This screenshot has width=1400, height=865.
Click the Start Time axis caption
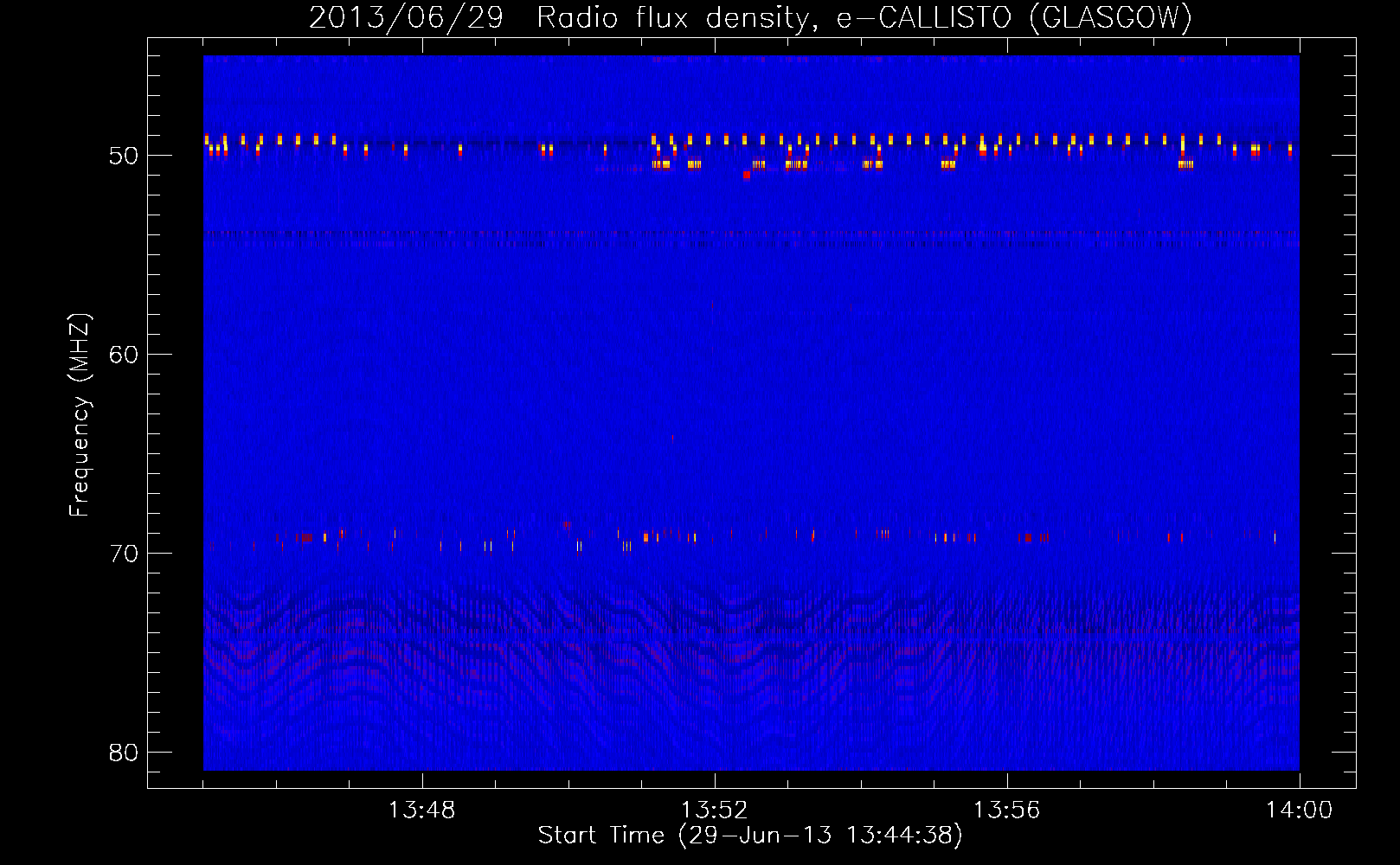tap(750, 836)
